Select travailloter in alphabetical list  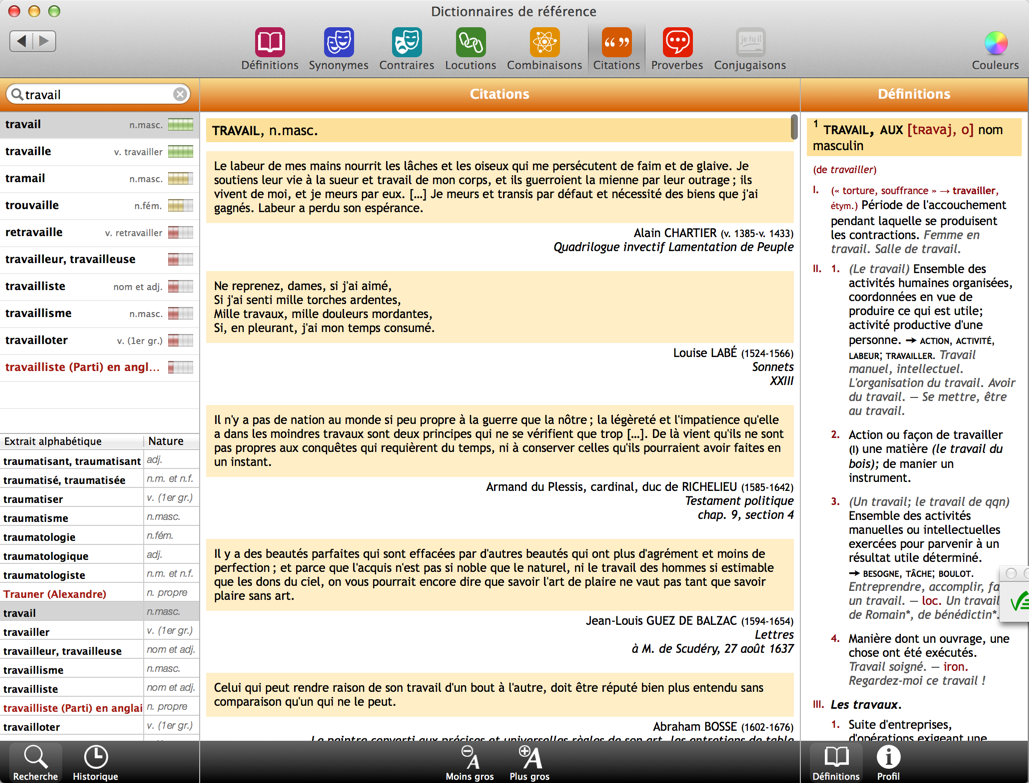coord(99,727)
